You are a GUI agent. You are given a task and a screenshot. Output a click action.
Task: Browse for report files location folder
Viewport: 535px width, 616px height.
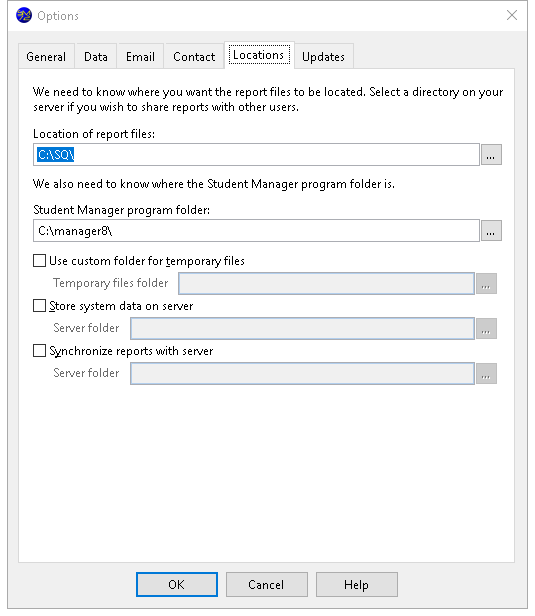tap(491, 155)
